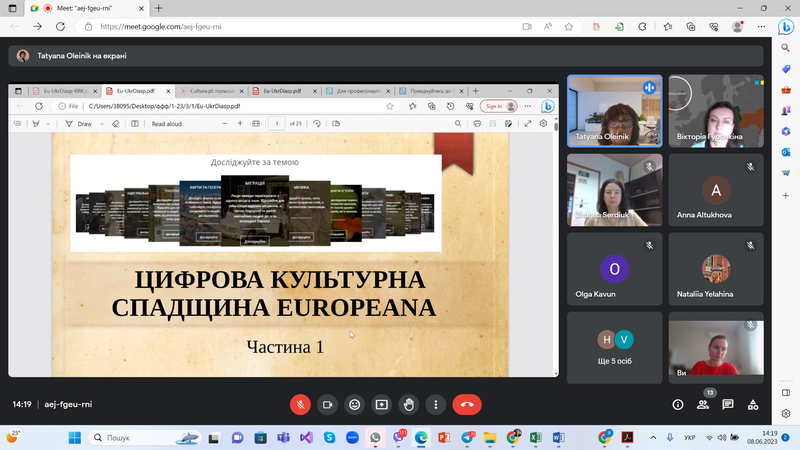Viewport: 800px width, 450px height.
Task: Open the Edge tab actions menu icon
Action: (x=12, y=8)
